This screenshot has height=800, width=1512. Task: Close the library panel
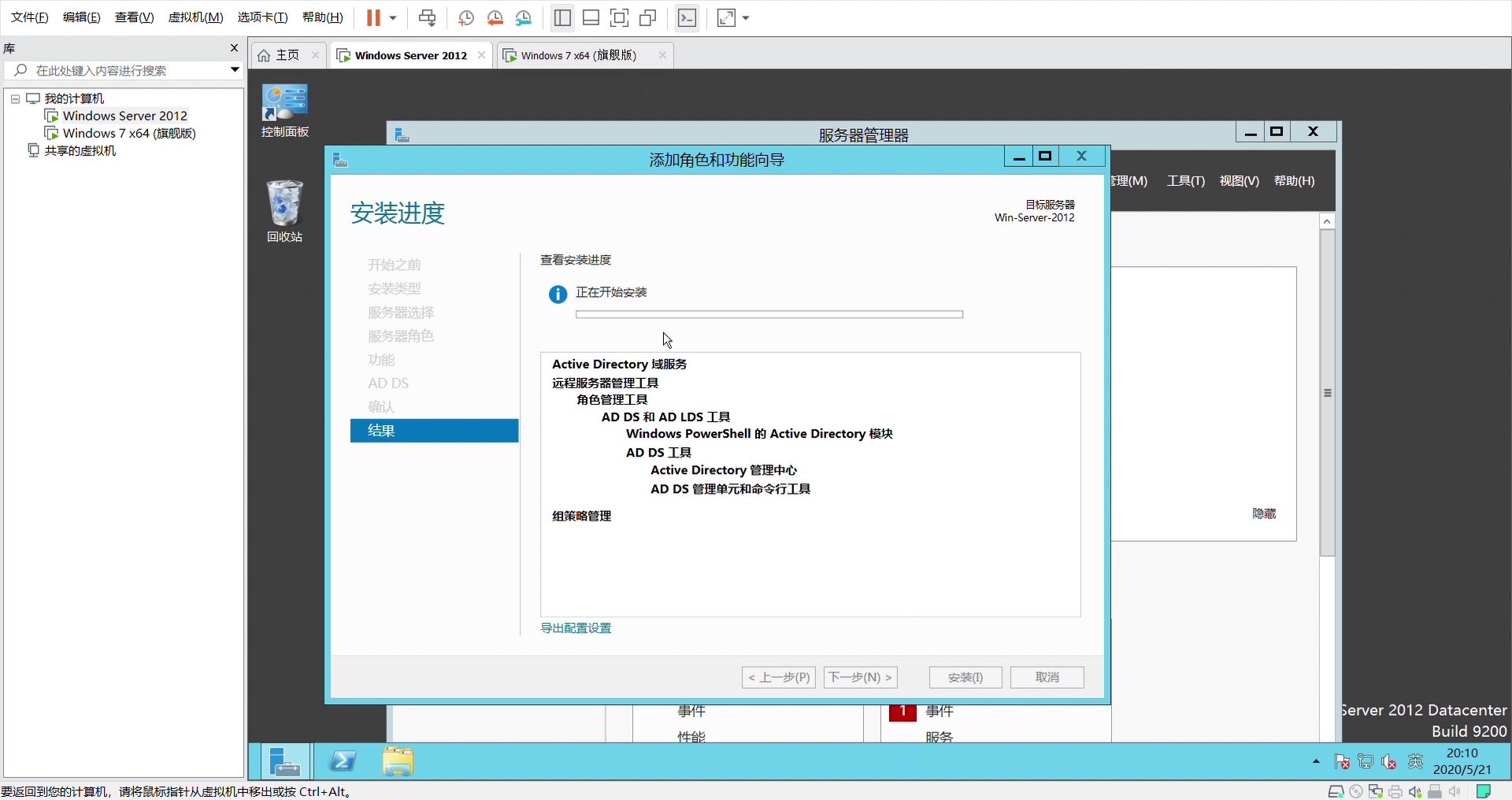click(234, 48)
